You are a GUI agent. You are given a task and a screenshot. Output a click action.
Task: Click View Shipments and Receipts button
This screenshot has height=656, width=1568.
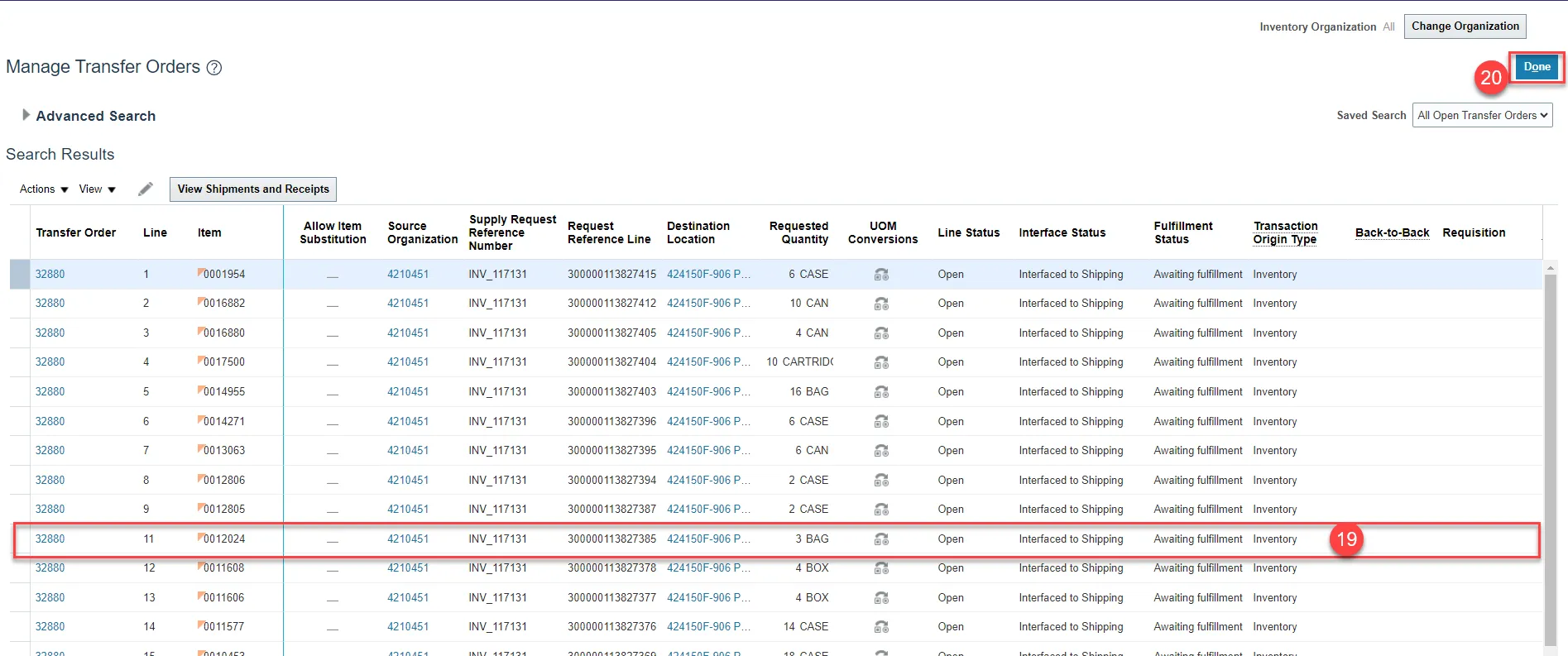click(x=253, y=189)
